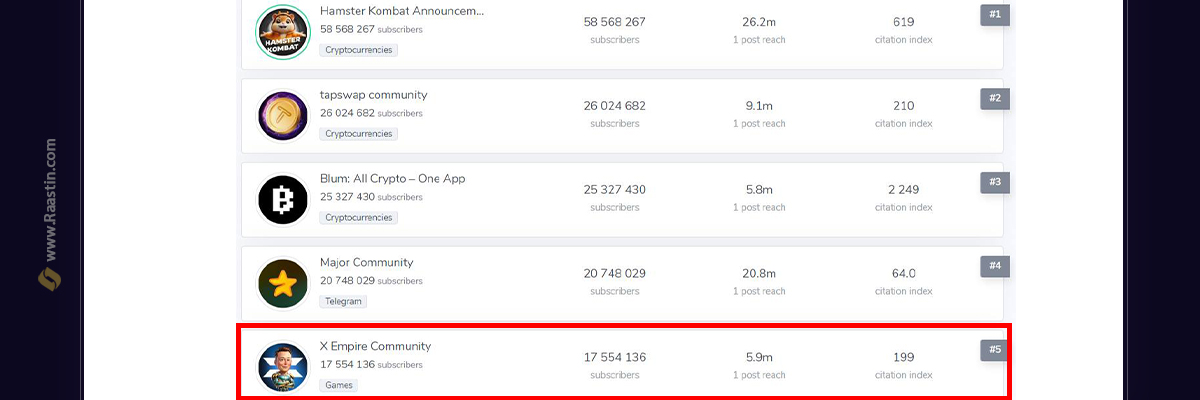Screen dimensions: 1200x400
Task: Open the Hamster Kombat Announcement channel title
Action: coord(402,11)
